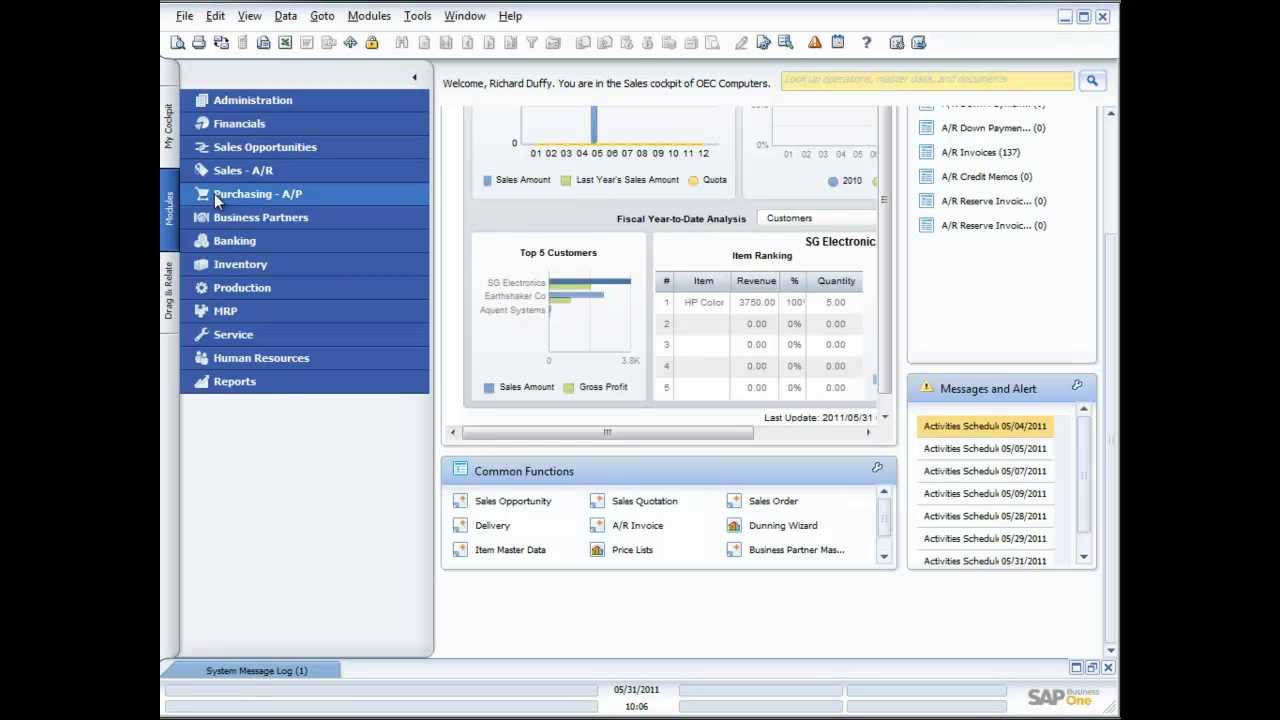Open Common Functions widget wrench settings
Image resolution: width=1280 pixels, height=720 pixels.
877,467
